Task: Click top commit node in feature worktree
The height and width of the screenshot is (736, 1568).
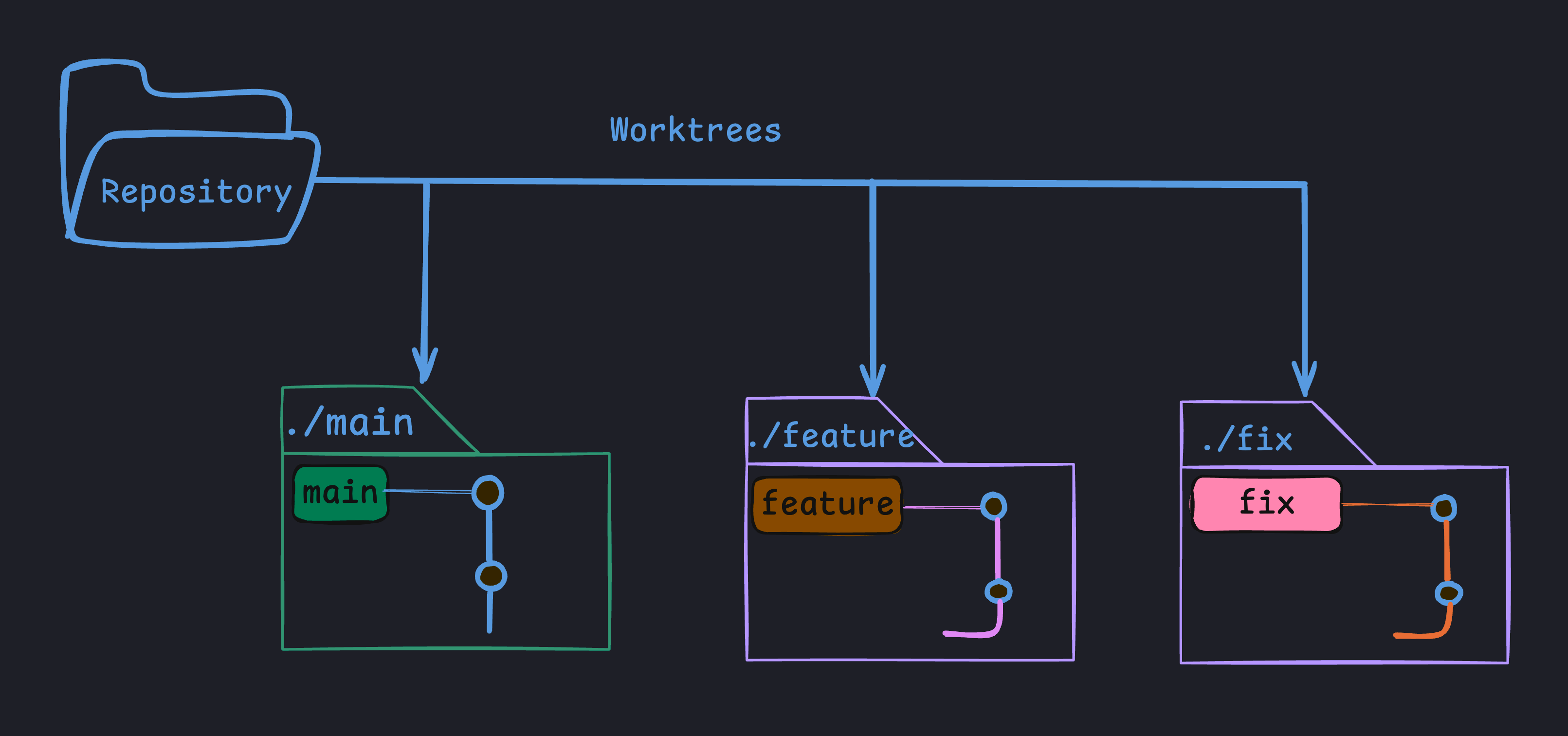Action: [994, 506]
